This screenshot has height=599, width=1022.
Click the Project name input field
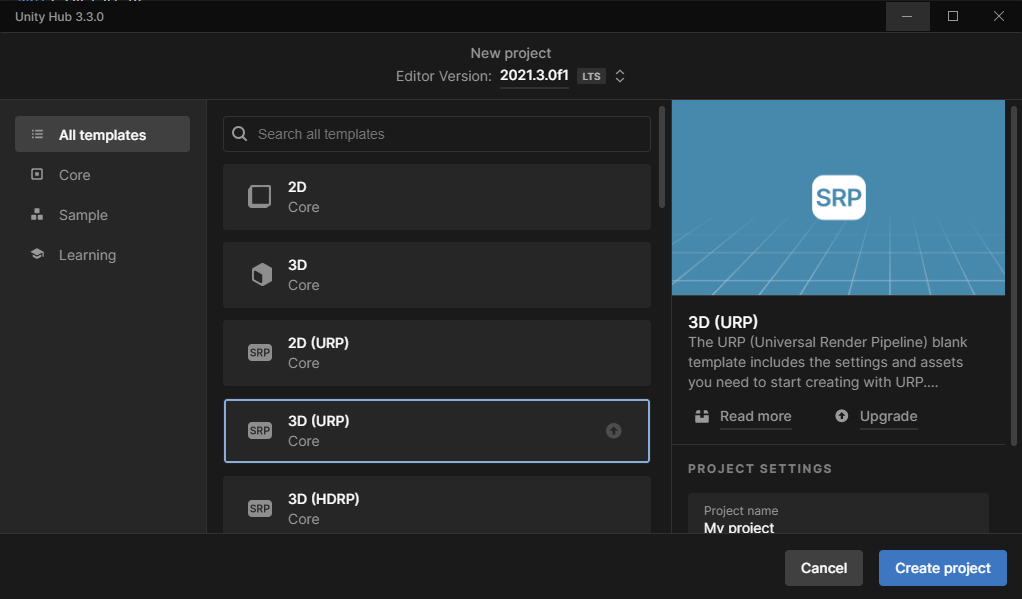click(x=838, y=520)
